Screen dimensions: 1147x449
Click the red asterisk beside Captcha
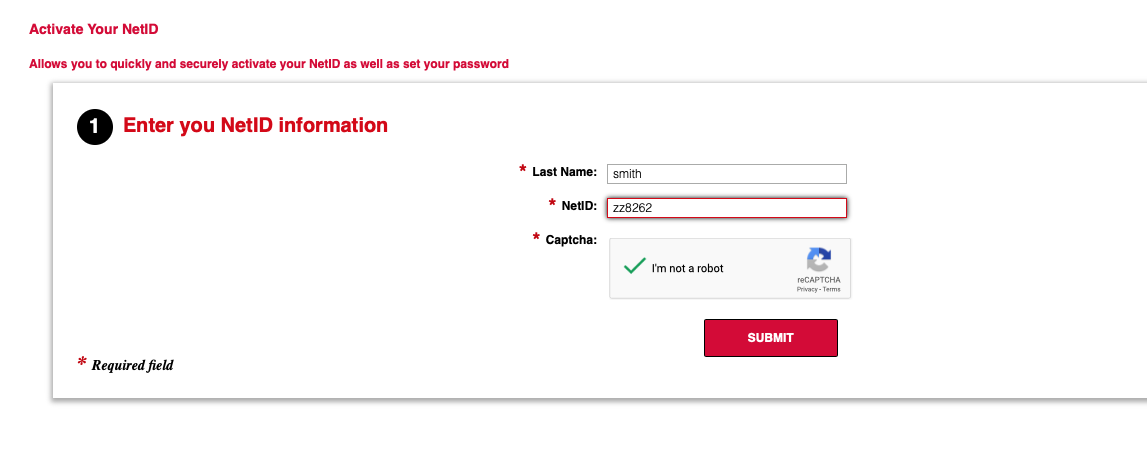537,239
